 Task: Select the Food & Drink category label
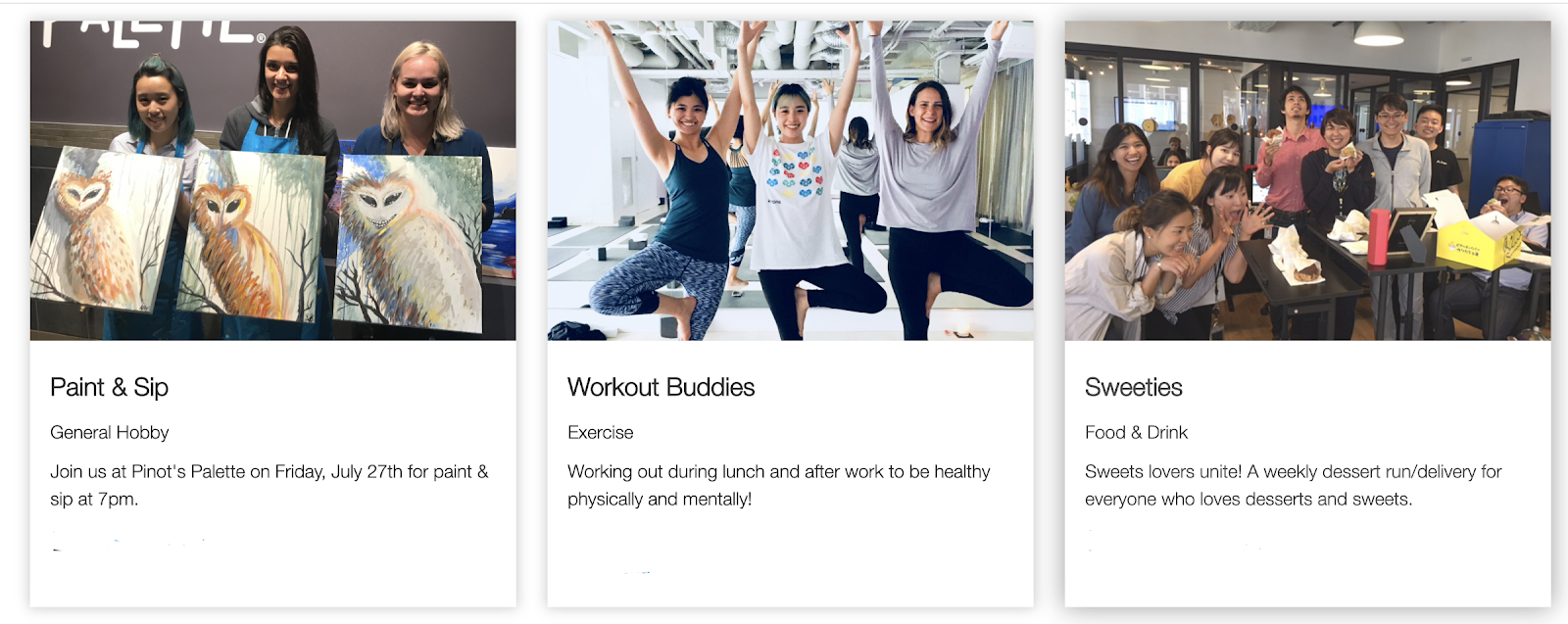pos(1136,432)
